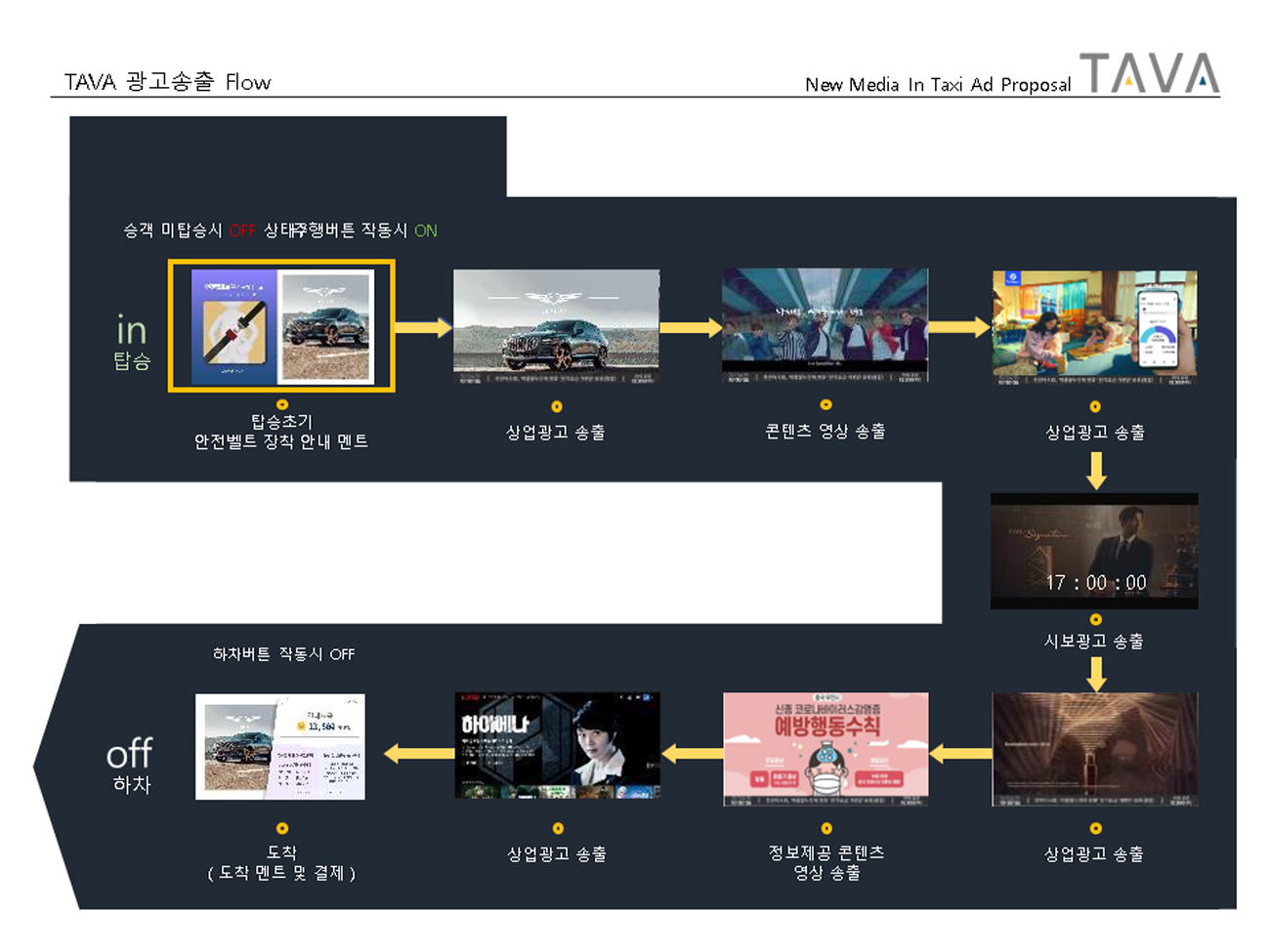Select the 하이에나 drama ad thumbnail

557,746
